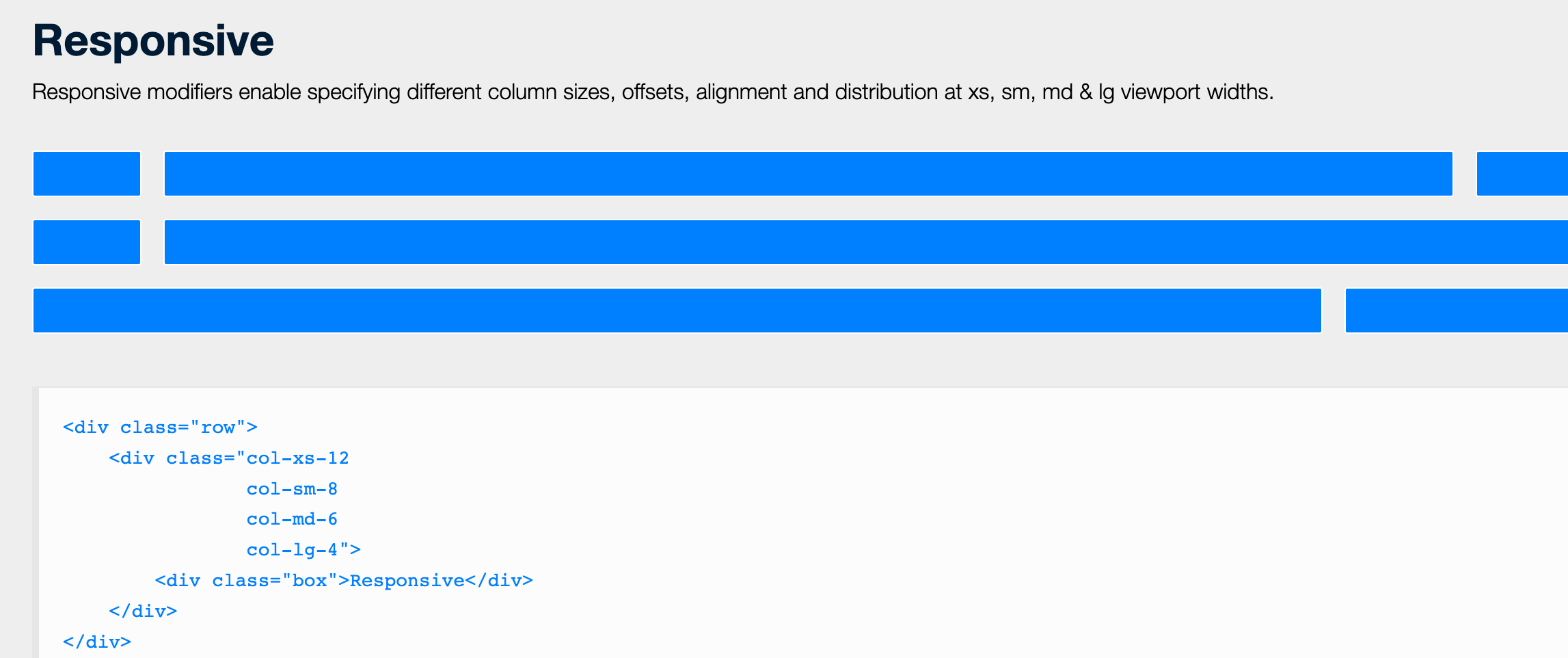This screenshot has height=658, width=1568.
Task: Select the wide blue box in second row
Action: coord(865,242)
